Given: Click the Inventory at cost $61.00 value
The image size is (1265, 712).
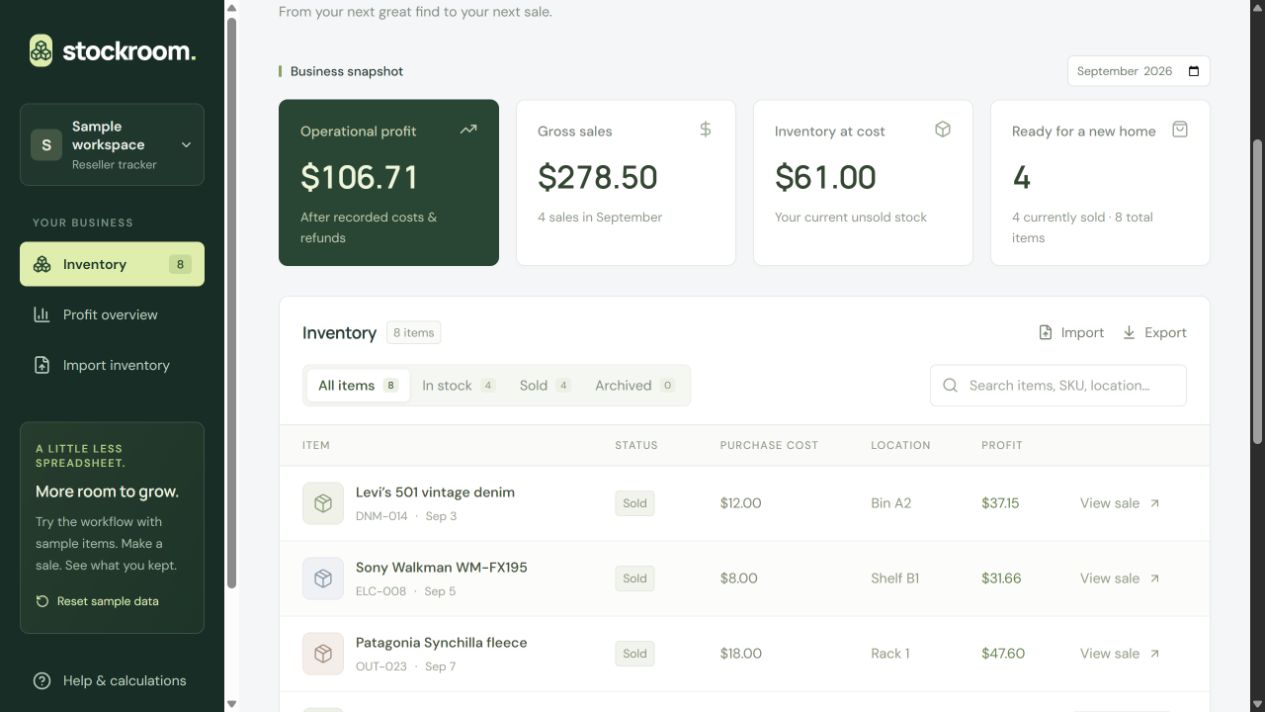Looking at the screenshot, I should coord(825,177).
